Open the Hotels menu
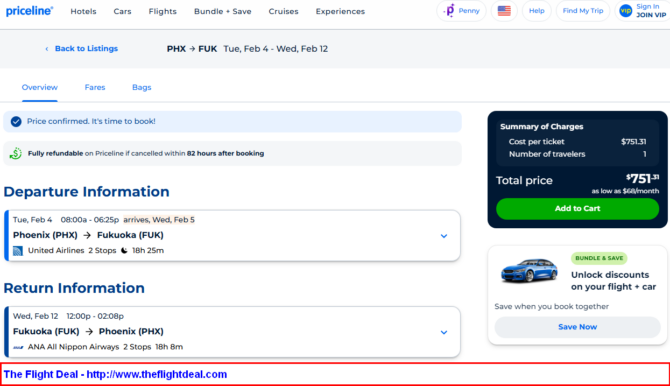 pyautogui.click(x=83, y=12)
